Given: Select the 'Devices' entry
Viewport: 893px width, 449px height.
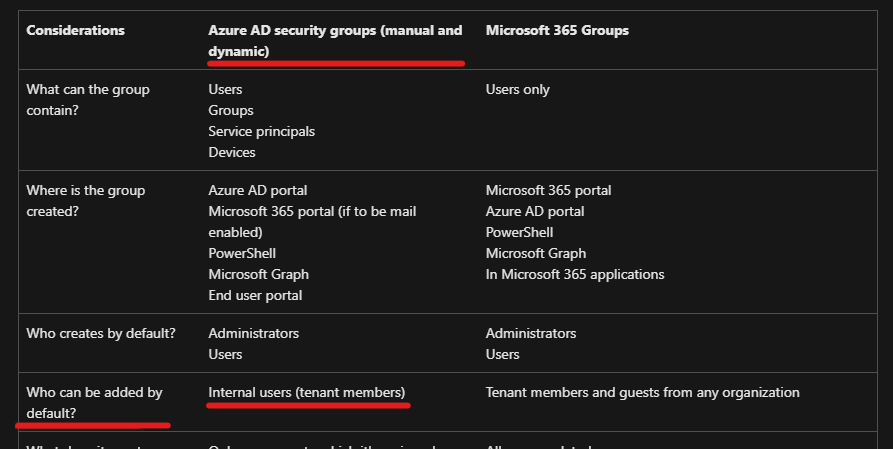Looking at the screenshot, I should [x=232, y=152].
